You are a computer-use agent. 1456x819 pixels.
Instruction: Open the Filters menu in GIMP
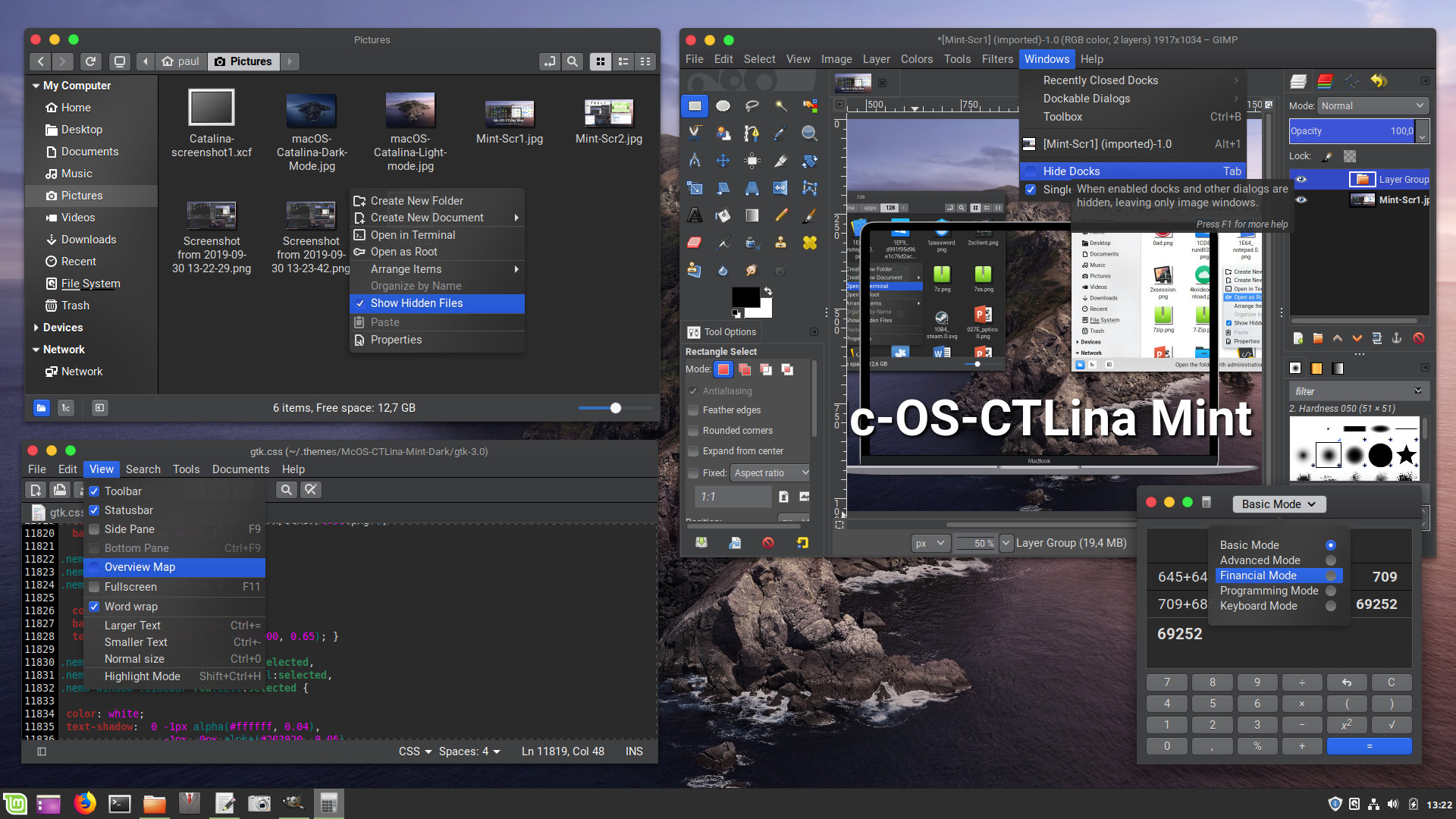point(997,59)
